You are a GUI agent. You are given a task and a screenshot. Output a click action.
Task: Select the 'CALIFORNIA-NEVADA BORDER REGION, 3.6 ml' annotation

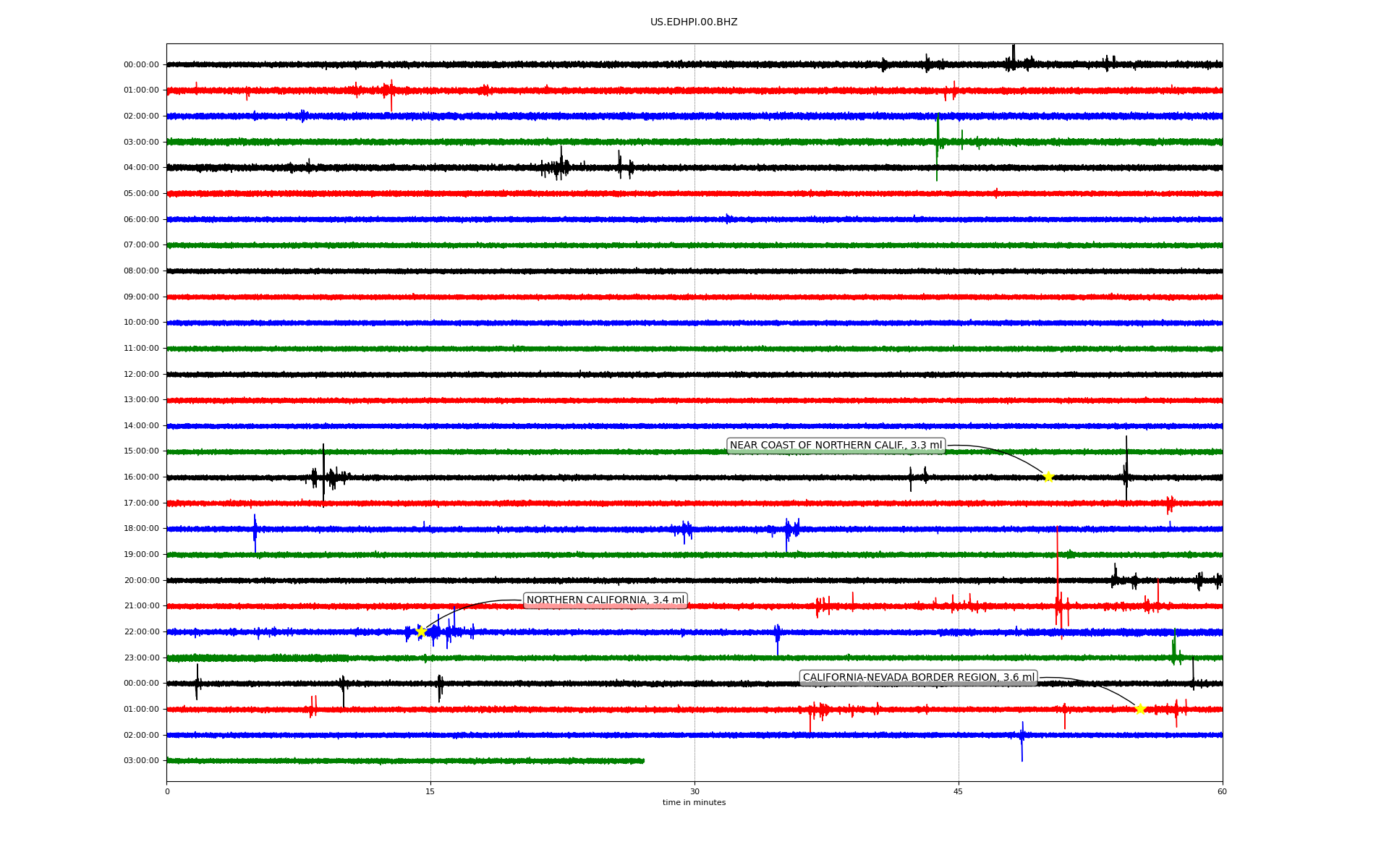click(919, 678)
